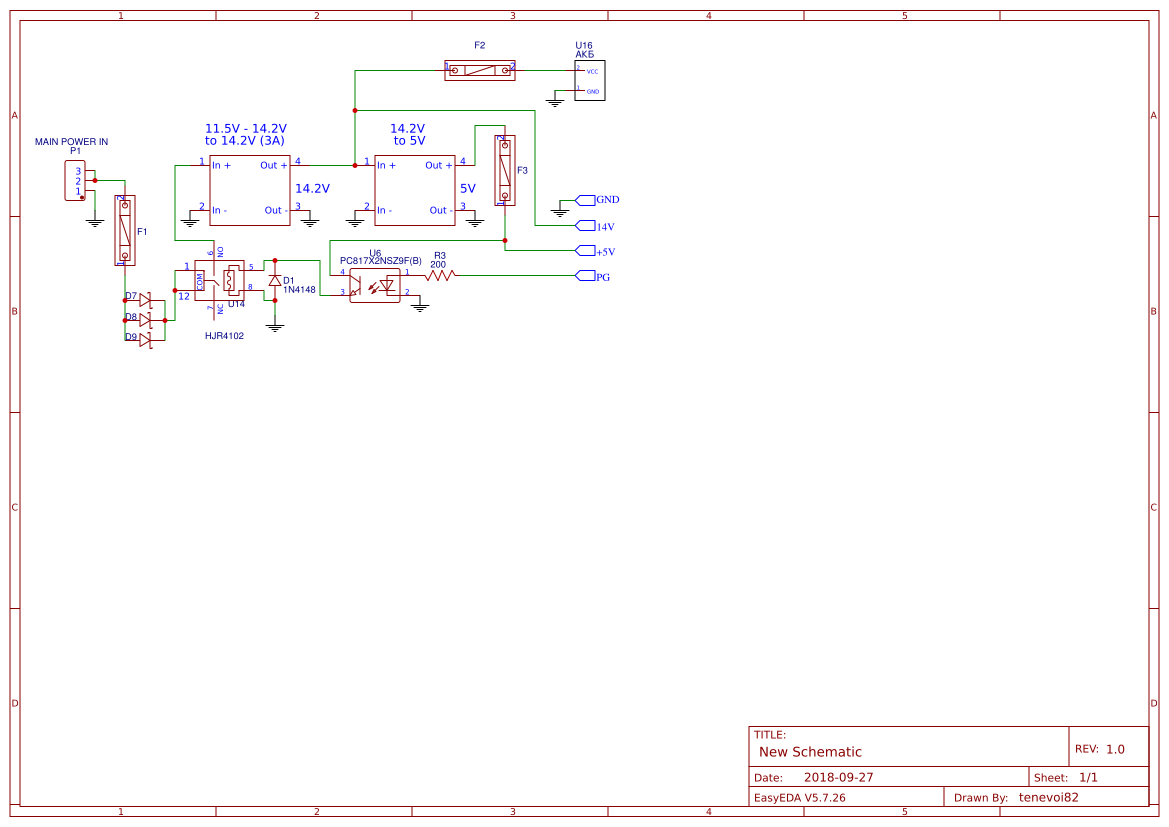Click the Date field 2018-09-27
Viewport: 1169px width, 827px height.
pyautogui.click(x=840, y=776)
